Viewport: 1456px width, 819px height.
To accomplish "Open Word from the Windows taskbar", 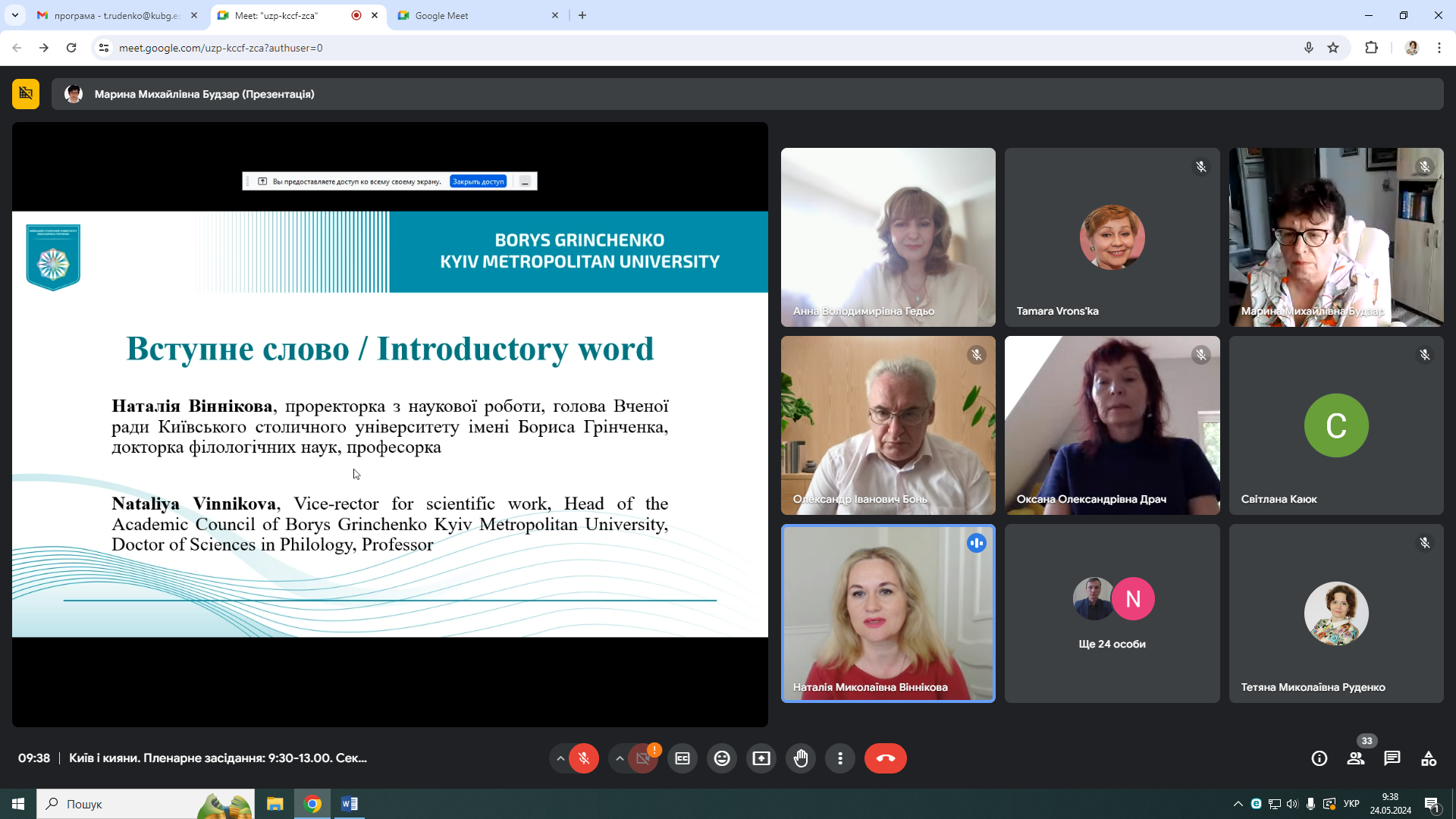I will [x=350, y=804].
